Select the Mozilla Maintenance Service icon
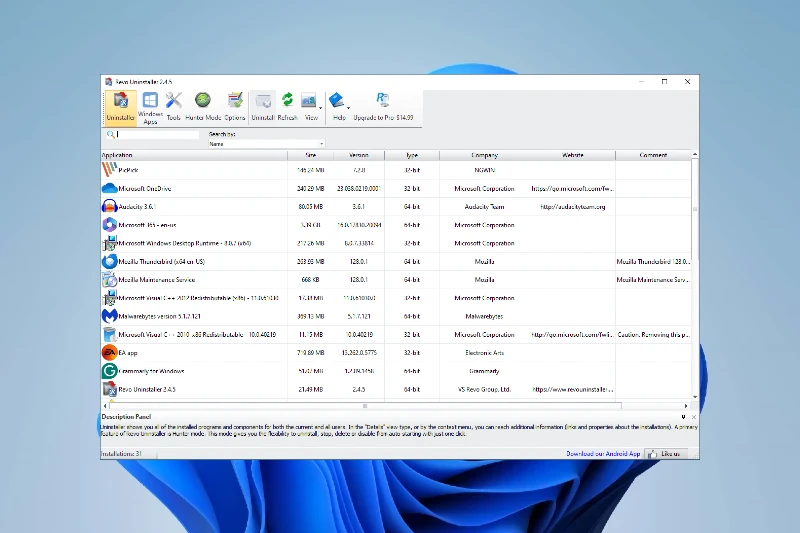Image resolution: width=800 pixels, height=533 pixels. tap(109, 280)
